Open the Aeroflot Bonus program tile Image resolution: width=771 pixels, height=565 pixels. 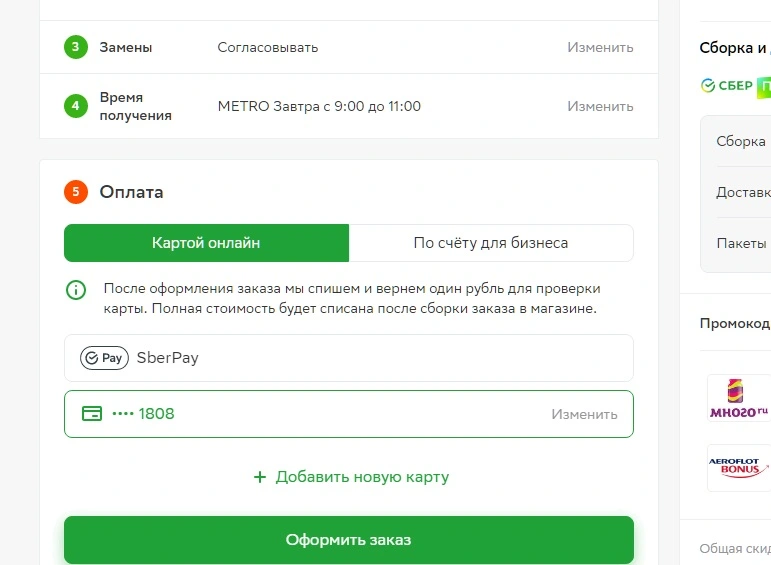point(739,468)
